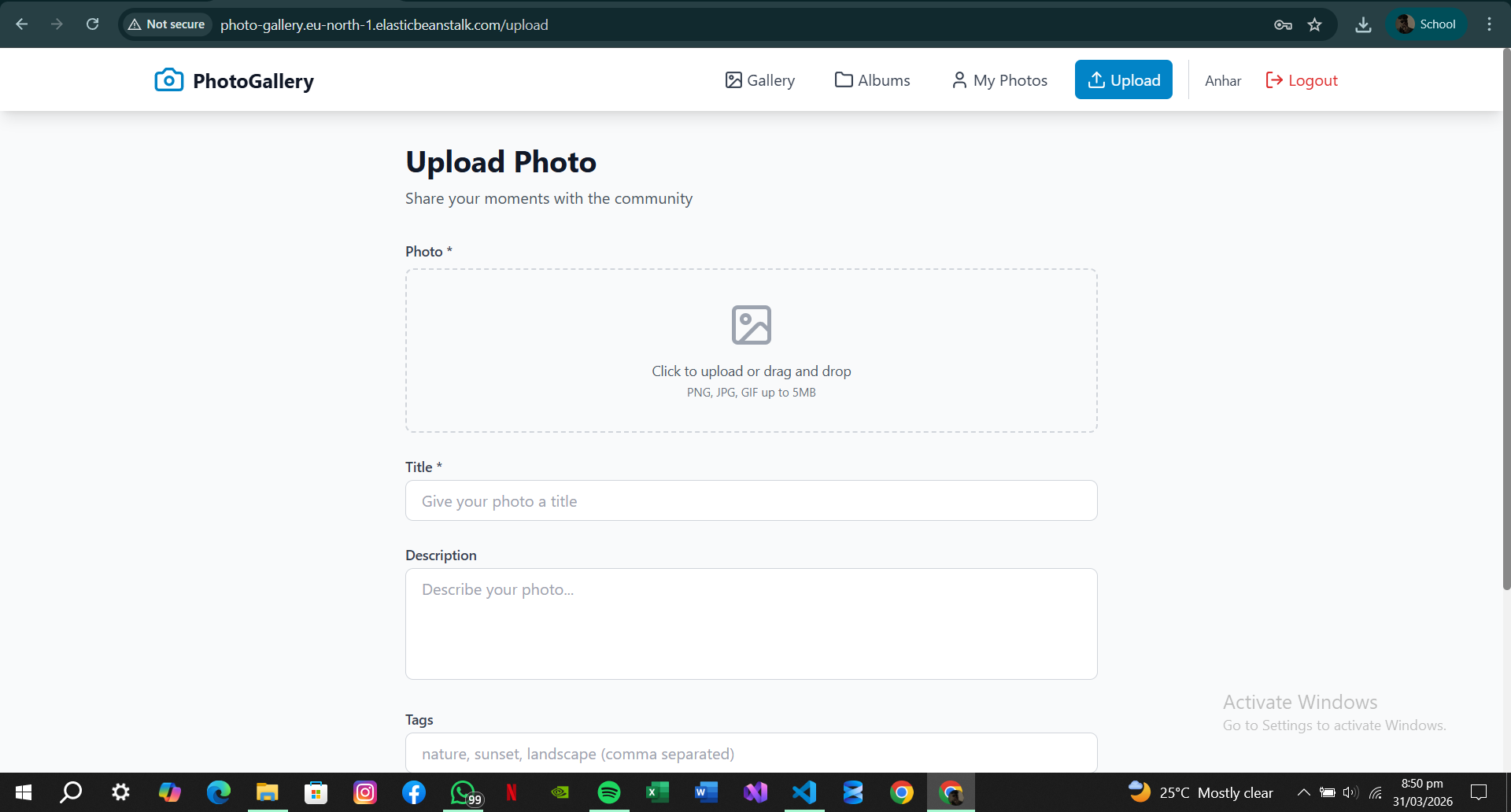The image size is (1511, 812).
Task: Bookmark this page with the star icon
Action: coord(1314,24)
